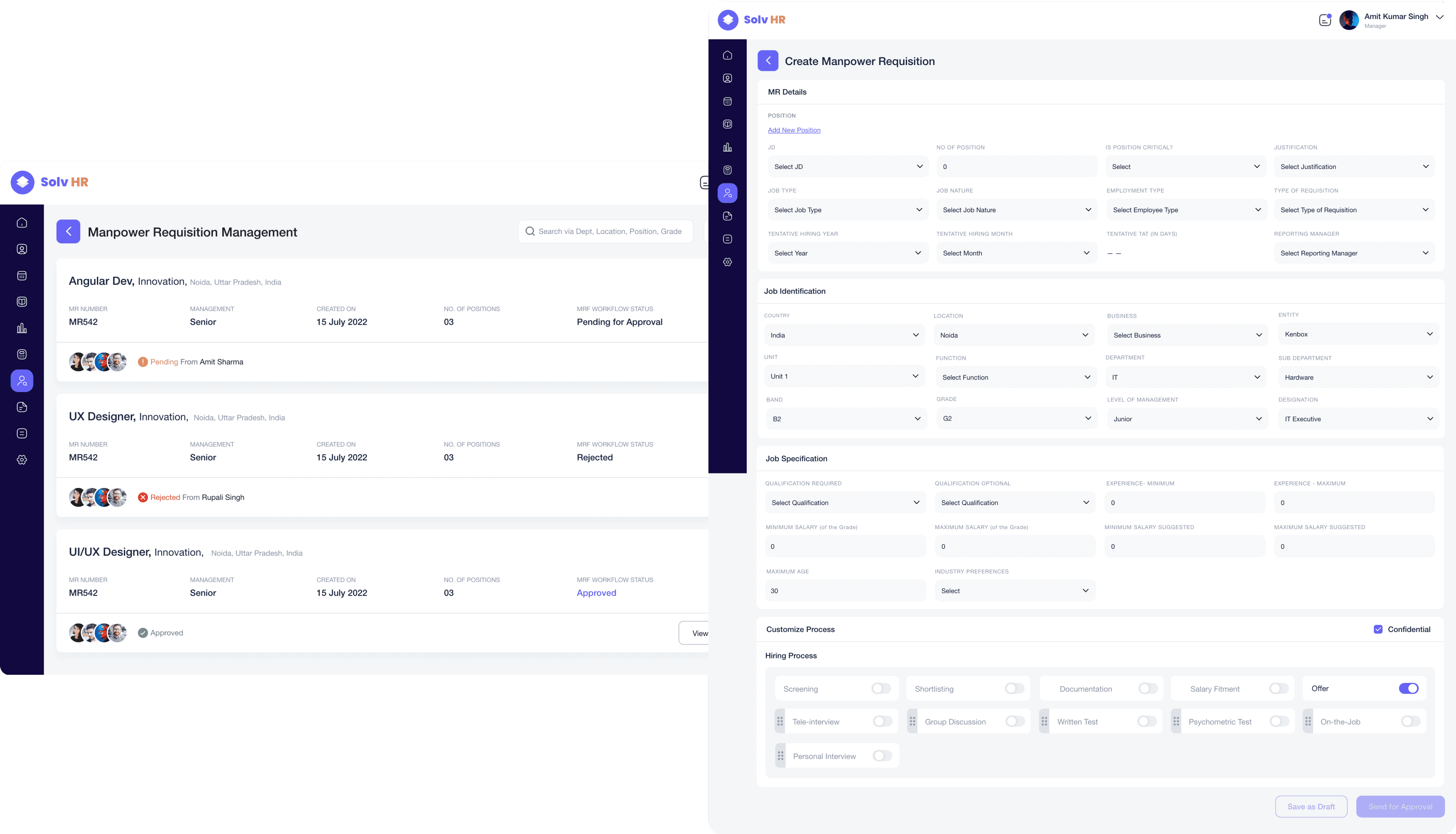Enable the Screening toggle
This screenshot has height=834, width=1456.
click(x=881, y=688)
